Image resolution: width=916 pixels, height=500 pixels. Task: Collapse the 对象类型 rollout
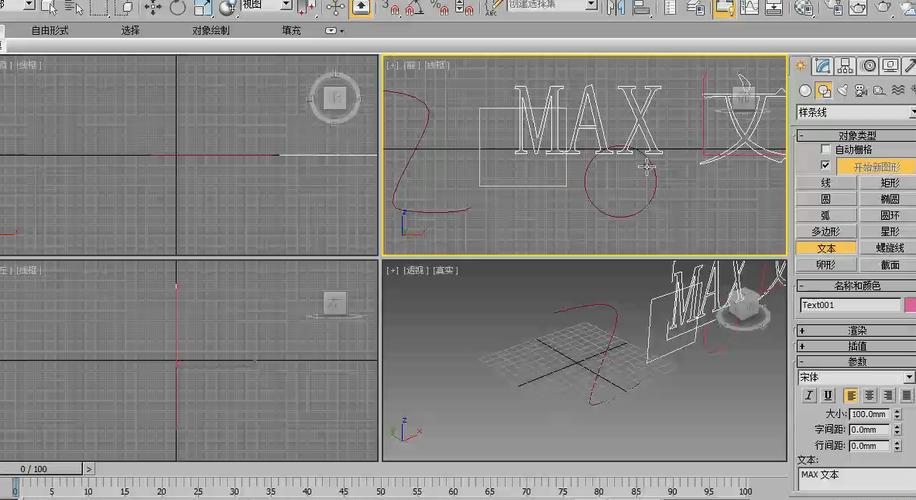point(856,136)
